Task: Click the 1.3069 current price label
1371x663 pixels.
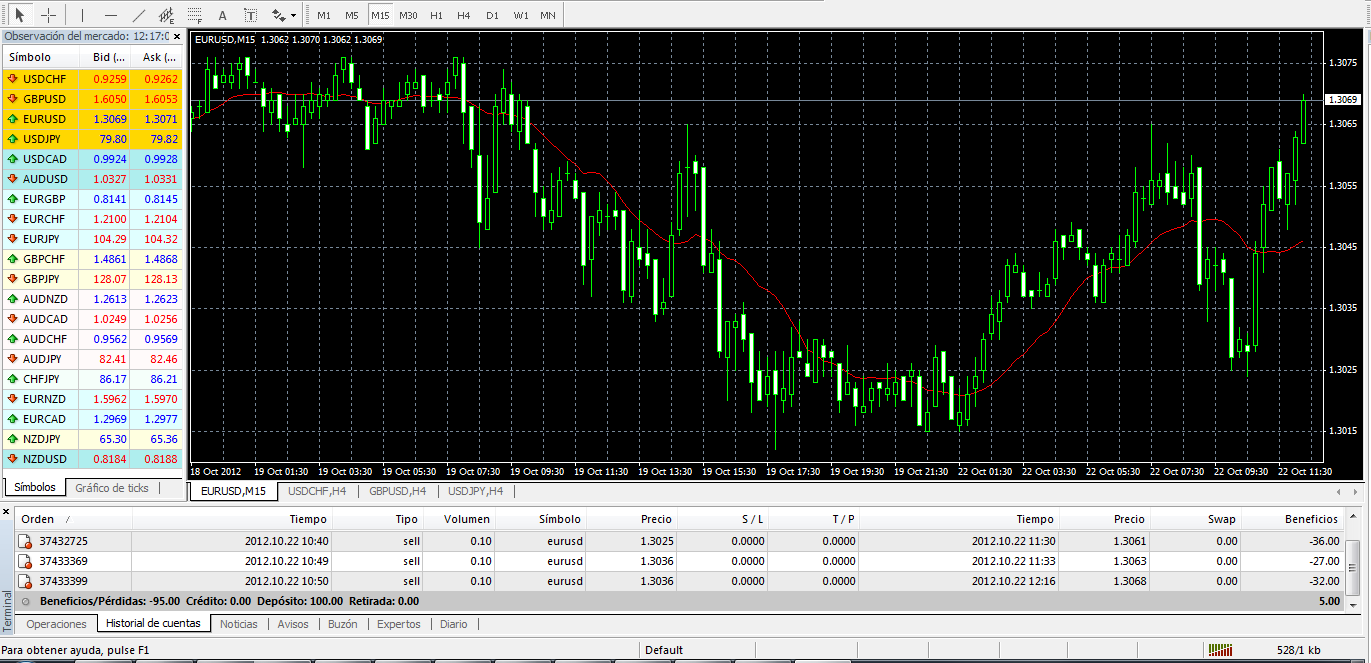Action: [1343, 100]
